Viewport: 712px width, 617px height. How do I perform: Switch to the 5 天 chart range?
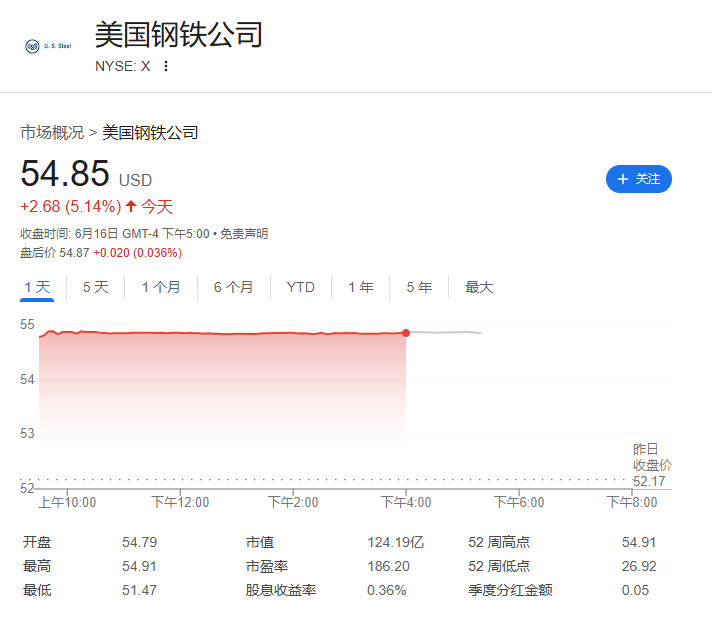(95, 287)
